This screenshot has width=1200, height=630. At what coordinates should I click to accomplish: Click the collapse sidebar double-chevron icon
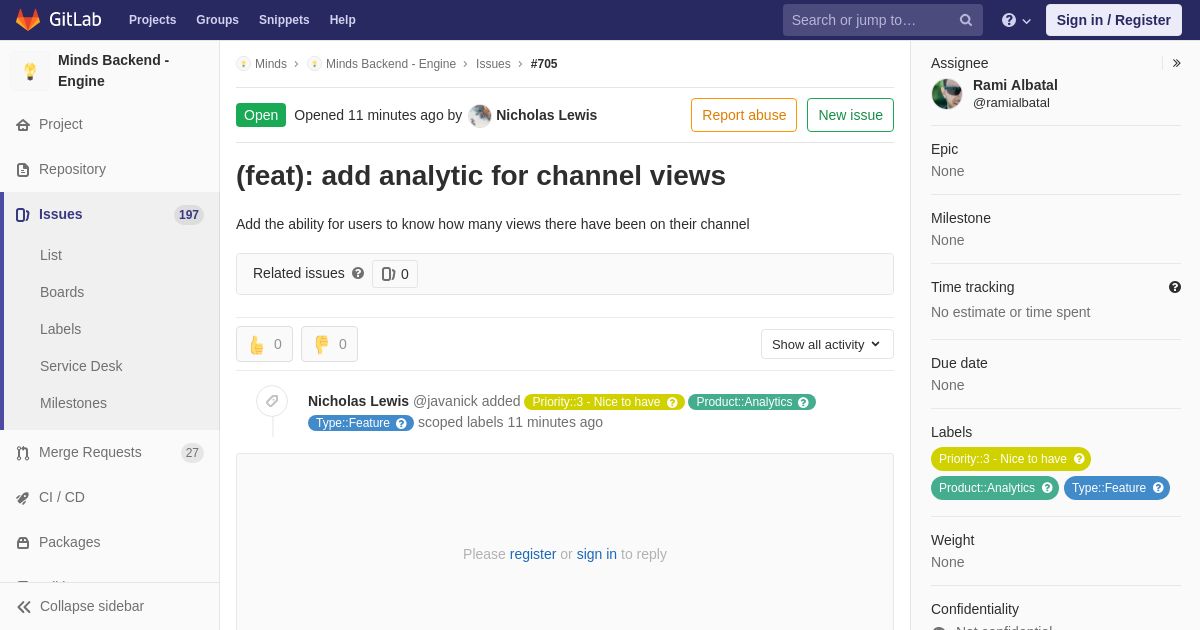click(24, 607)
